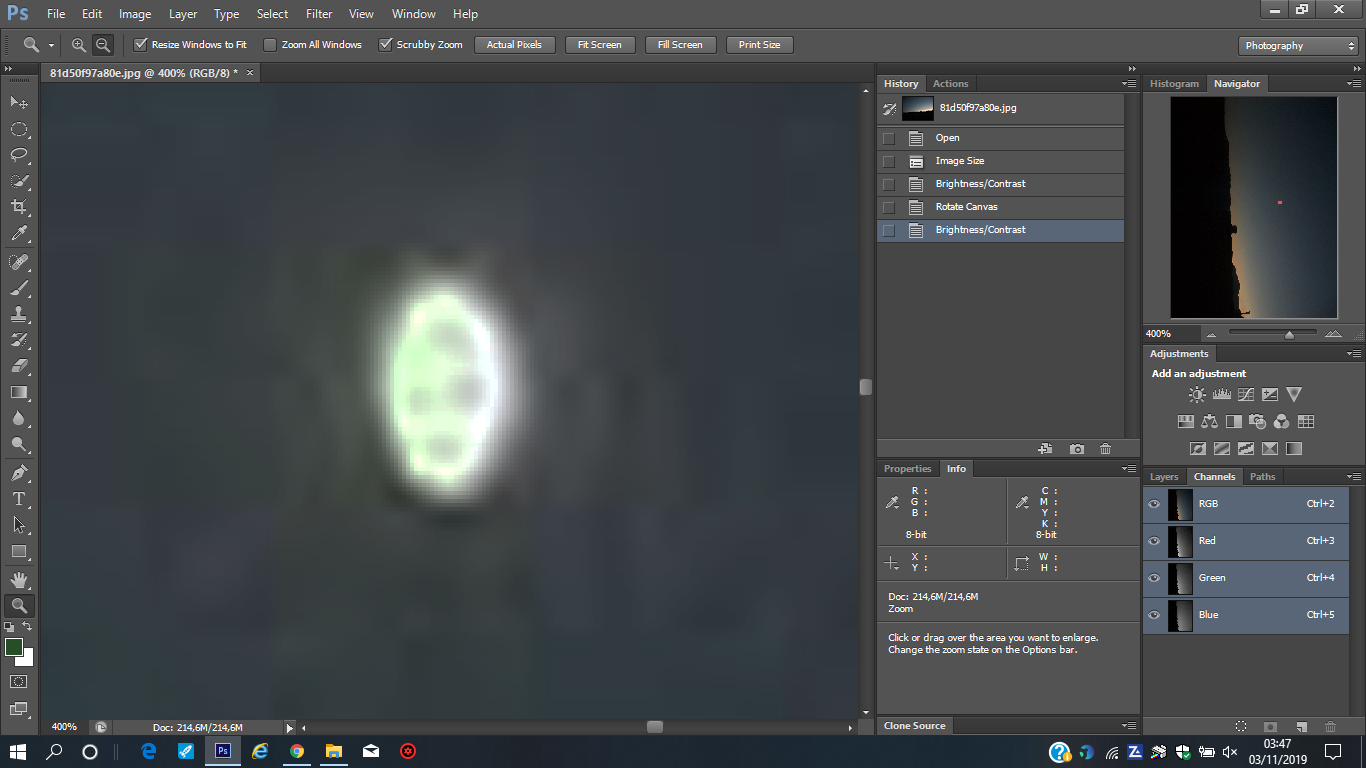Open the History panel options menu
The image size is (1366, 768).
click(x=1128, y=84)
